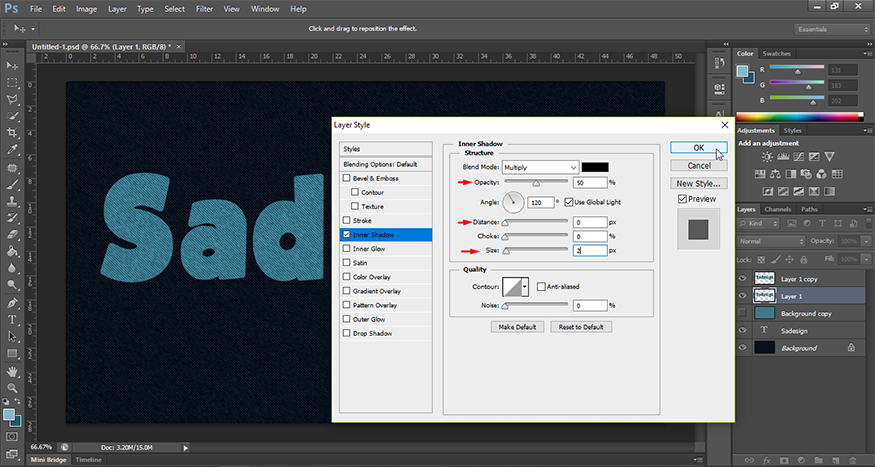
Task: Open the Color panel flyout menu
Action: pos(868,54)
